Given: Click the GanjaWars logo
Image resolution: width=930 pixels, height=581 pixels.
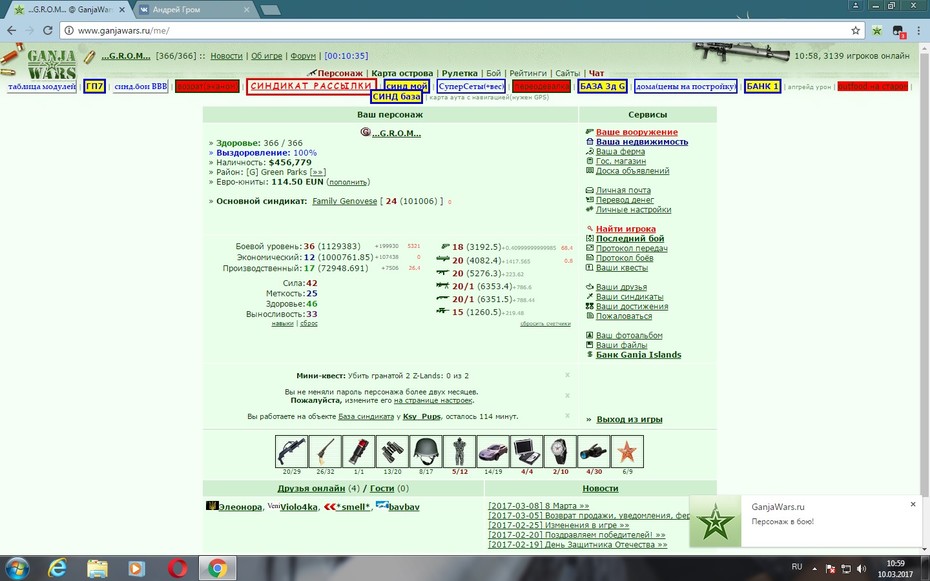Looking at the screenshot, I should point(52,64).
